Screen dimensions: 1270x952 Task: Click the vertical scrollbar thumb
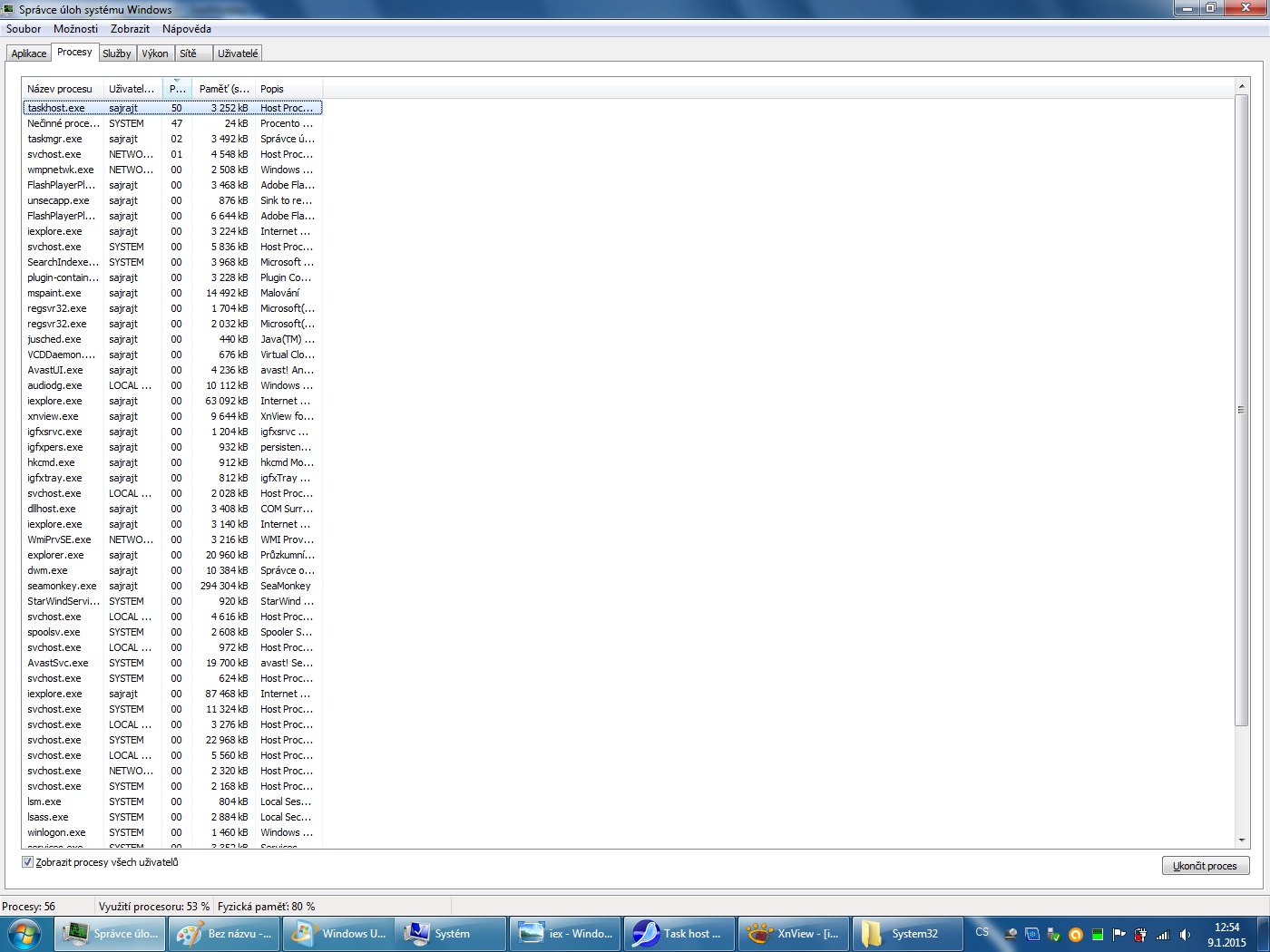tap(1241, 410)
